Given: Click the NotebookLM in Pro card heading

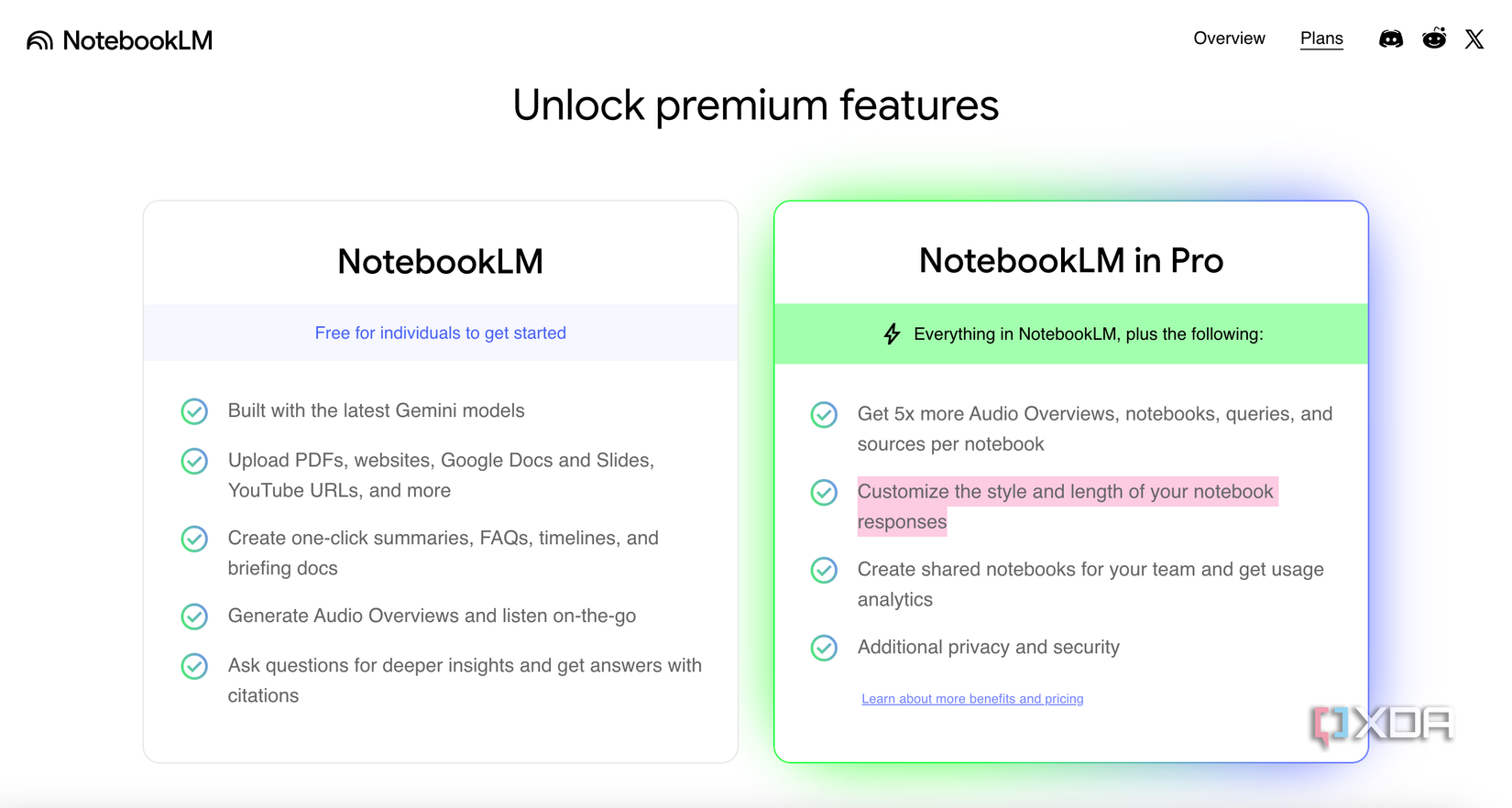Looking at the screenshot, I should click(x=1070, y=261).
